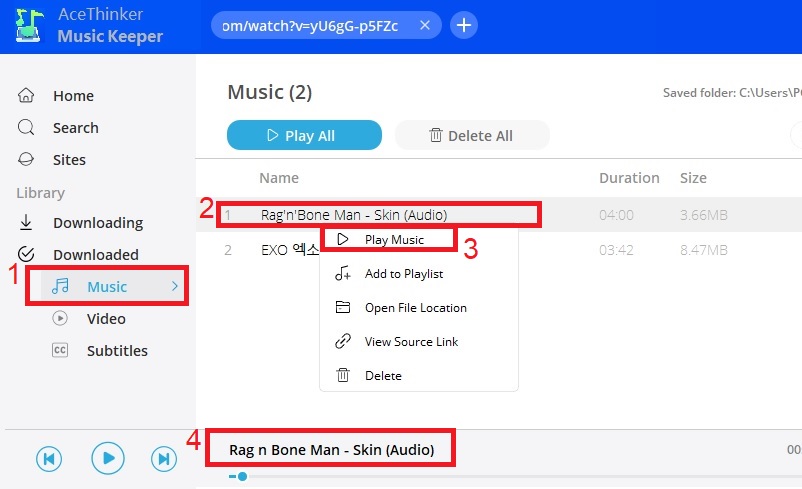Click the Play All button
Image resolution: width=802 pixels, height=489 pixels.
(x=304, y=135)
